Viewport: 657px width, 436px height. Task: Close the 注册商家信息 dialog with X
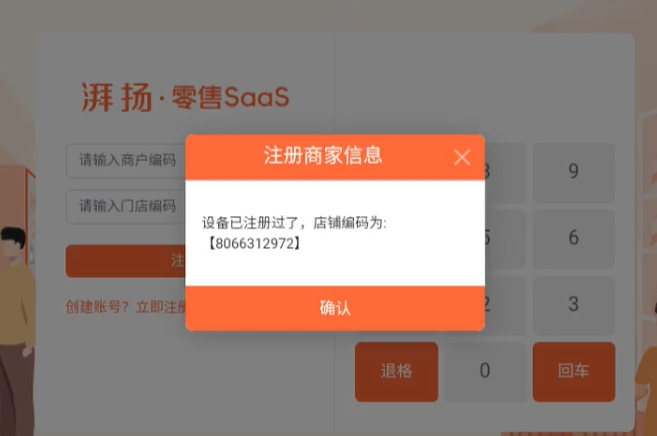point(462,157)
